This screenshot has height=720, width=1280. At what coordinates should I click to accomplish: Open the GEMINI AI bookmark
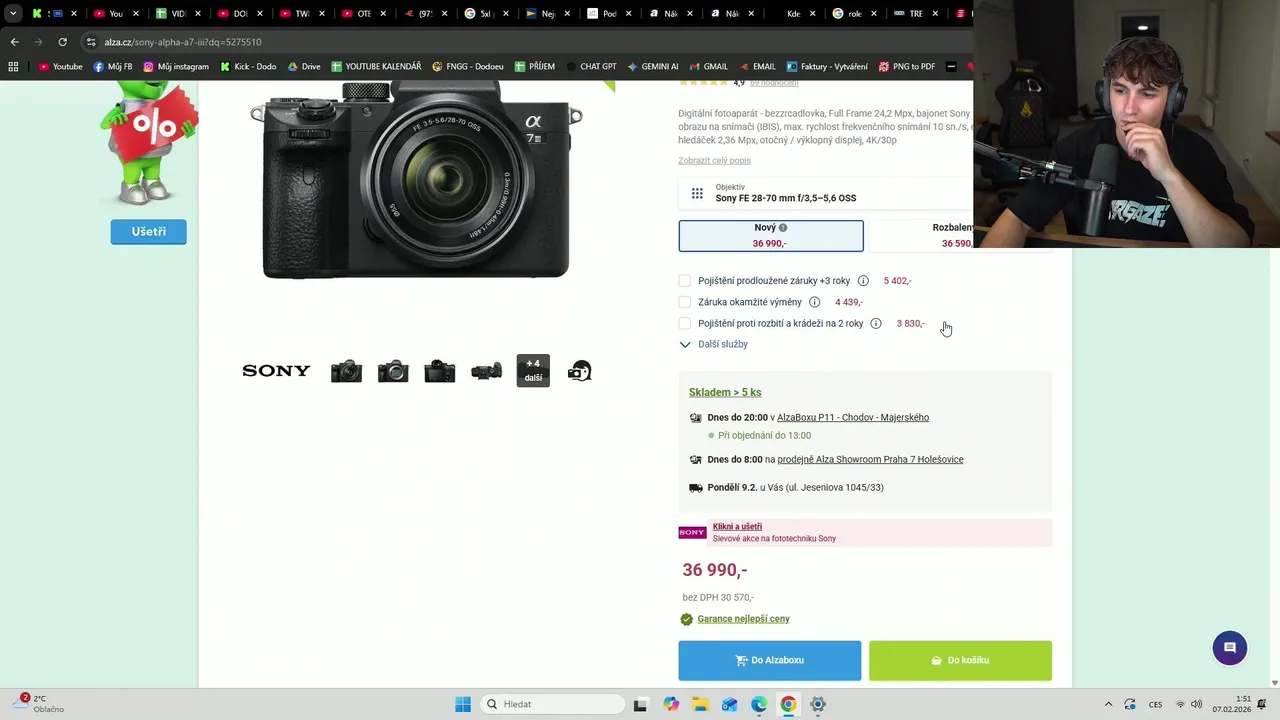click(x=653, y=67)
